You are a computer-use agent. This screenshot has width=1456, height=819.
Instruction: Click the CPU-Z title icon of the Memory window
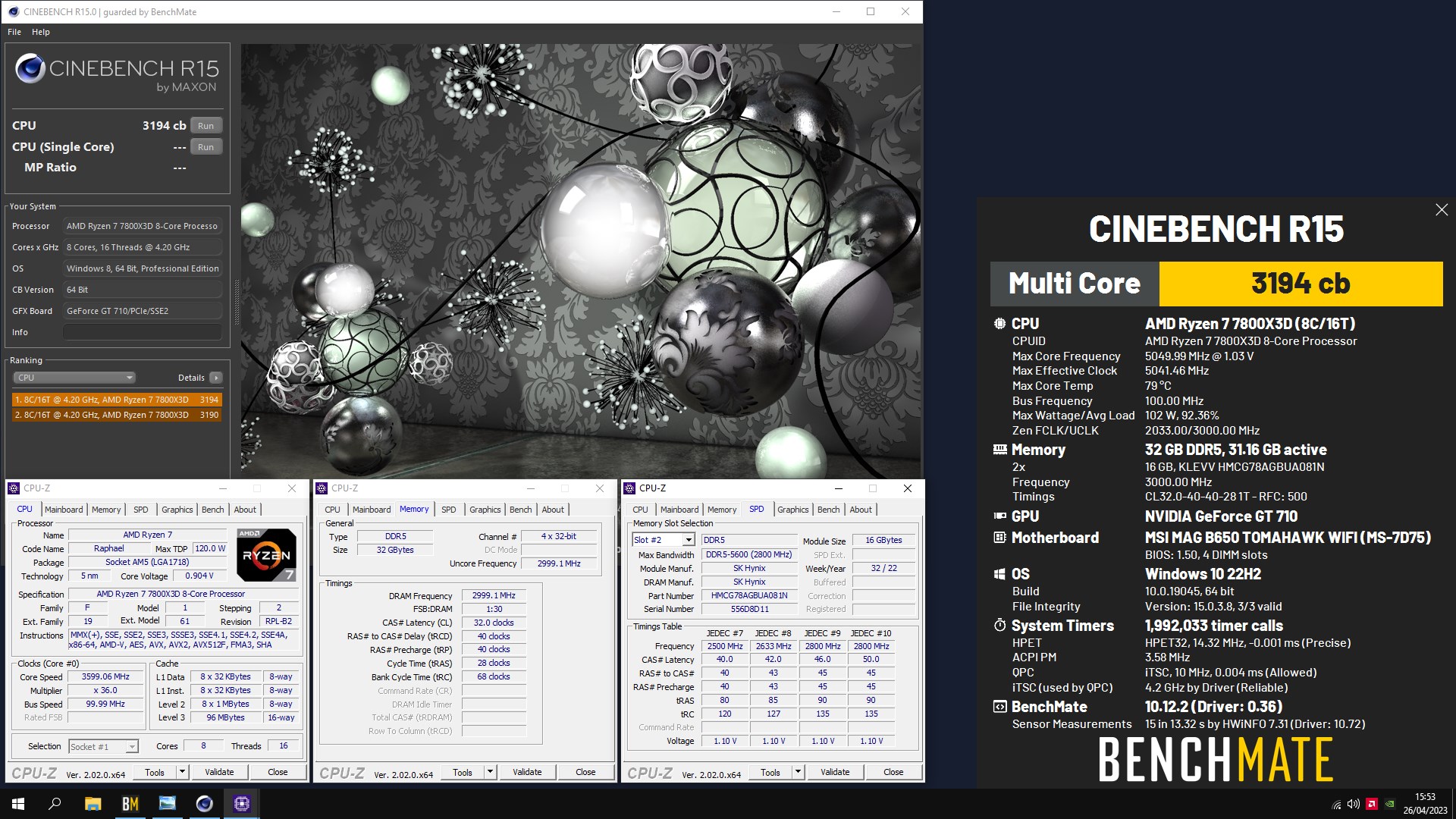click(322, 488)
